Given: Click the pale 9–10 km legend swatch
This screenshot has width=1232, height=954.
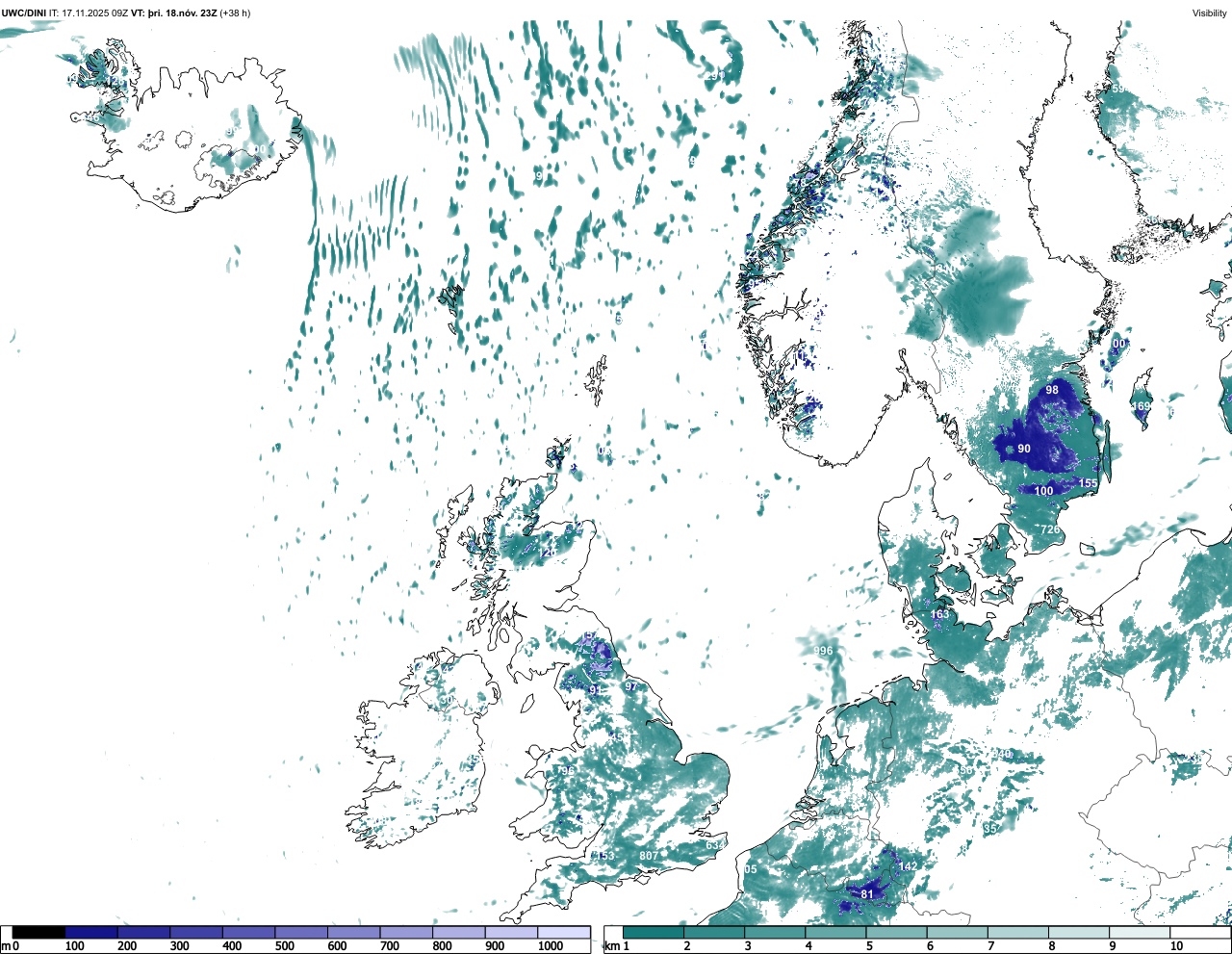Looking at the screenshot, I should click(1141, 933).
